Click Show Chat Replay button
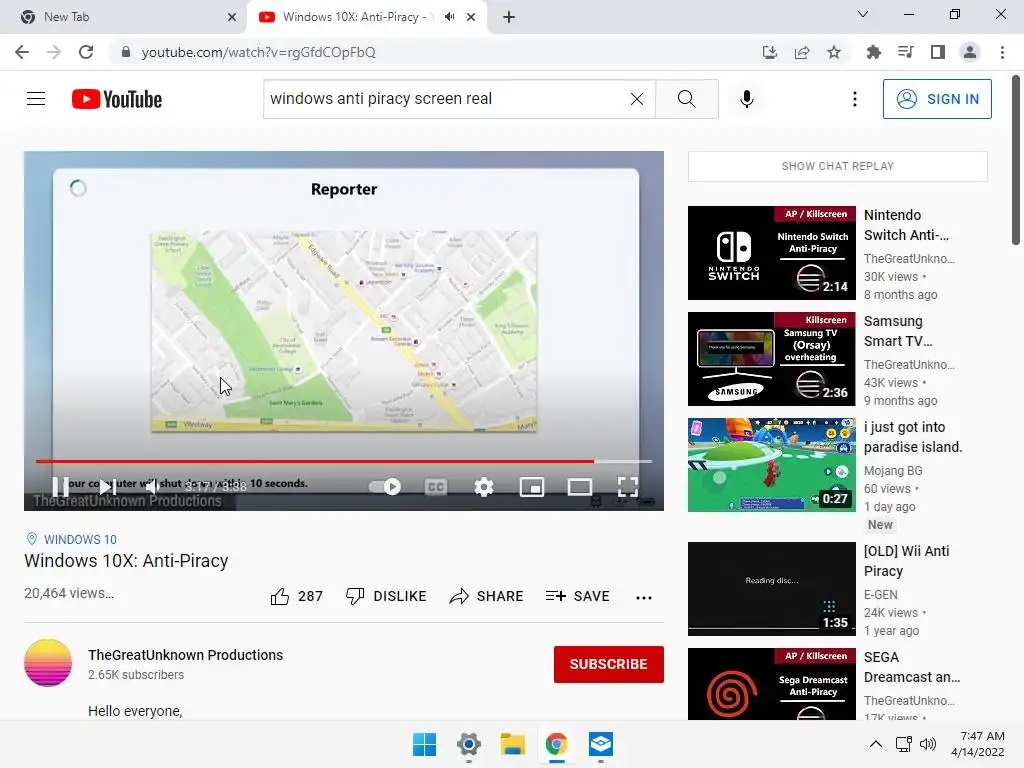1024x768 pixels. click(x=838, y=167)
